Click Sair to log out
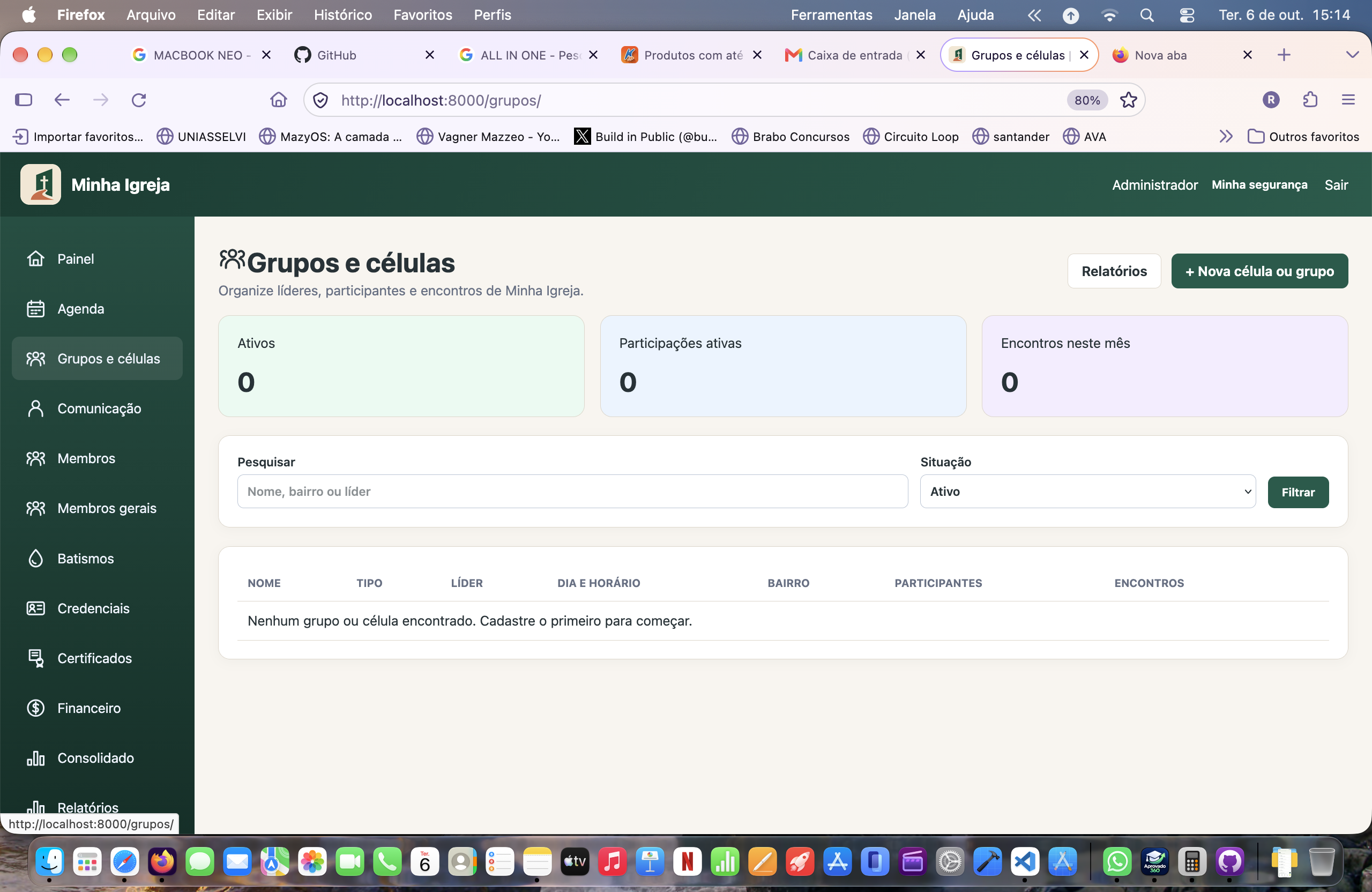 1336,184
